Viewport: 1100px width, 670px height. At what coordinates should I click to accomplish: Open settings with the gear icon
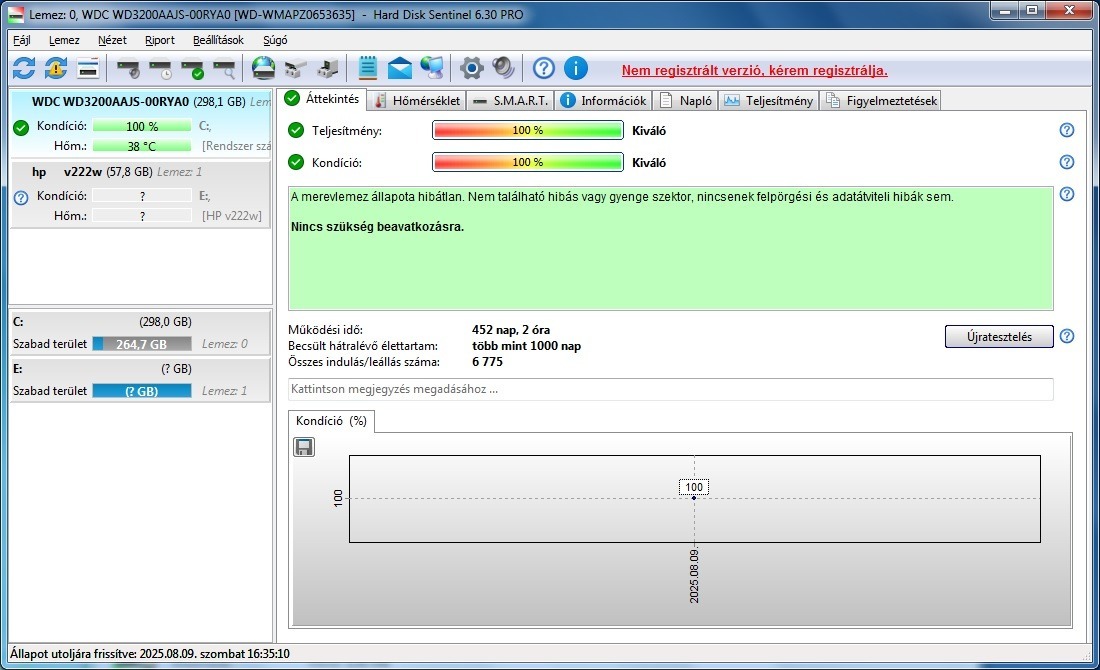tap(471, 68)
